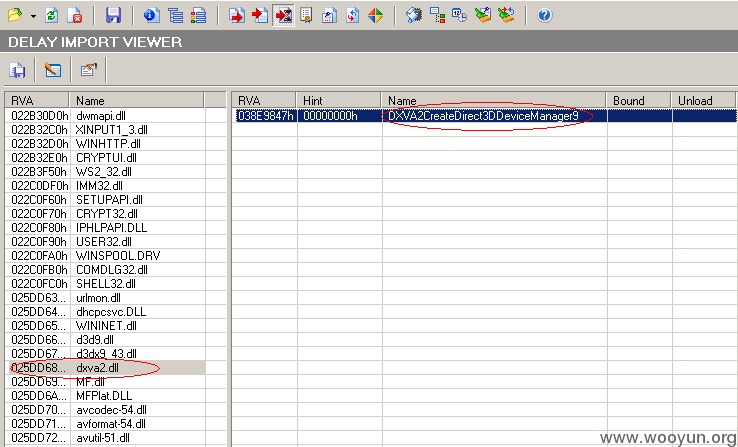The height and width of the screenshot is (447, 738).
Task: Click the page with pen toolbar icon
Action: 329,16
